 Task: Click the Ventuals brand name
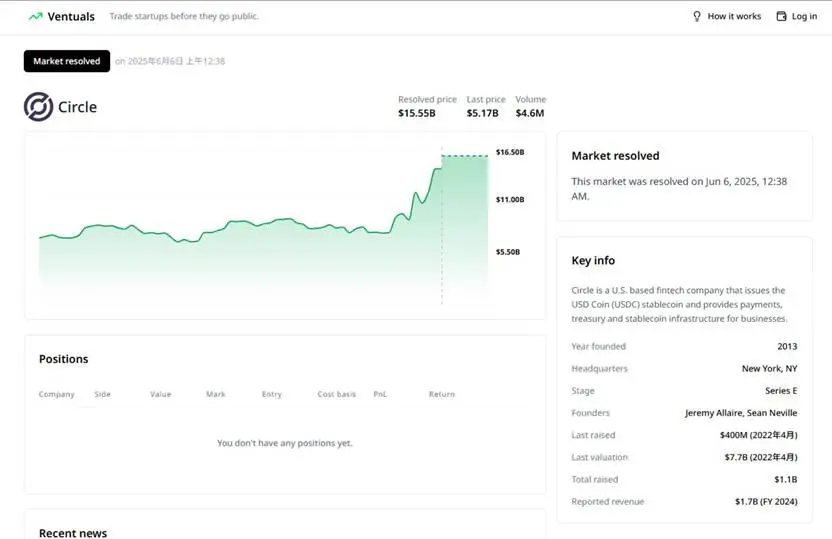point(71,16)
